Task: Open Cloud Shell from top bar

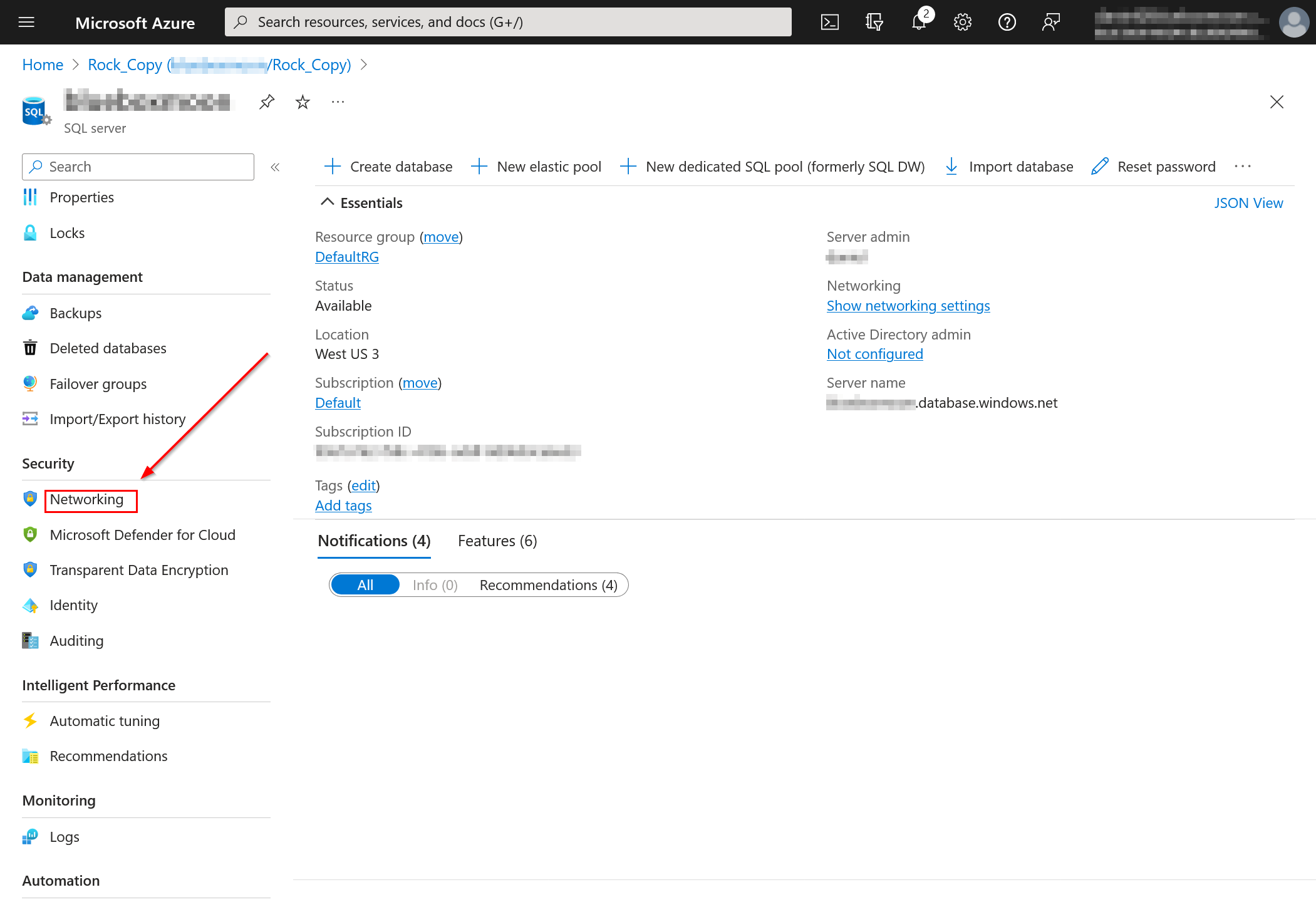Action: tap(829, 23)
